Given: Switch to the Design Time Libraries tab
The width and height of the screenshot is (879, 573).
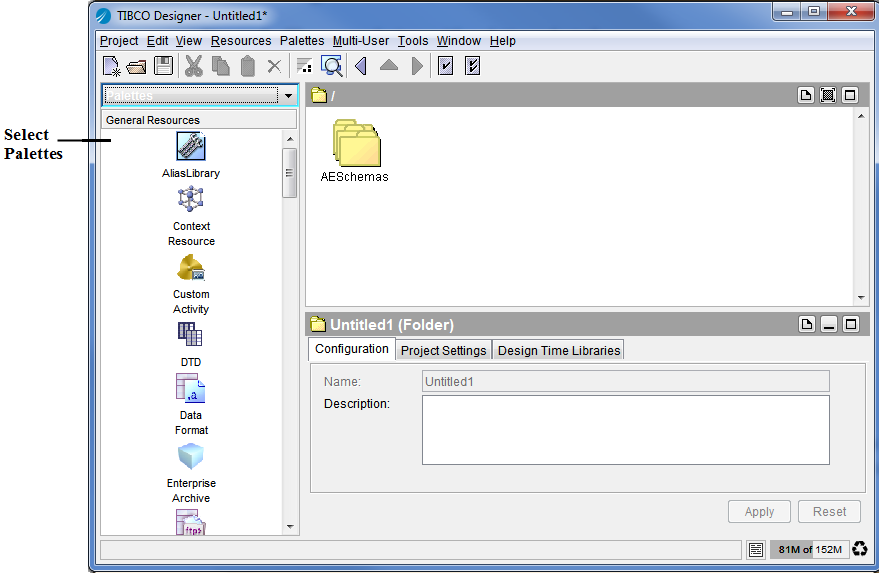Looking at the screenshot, I should click(559, 350).
